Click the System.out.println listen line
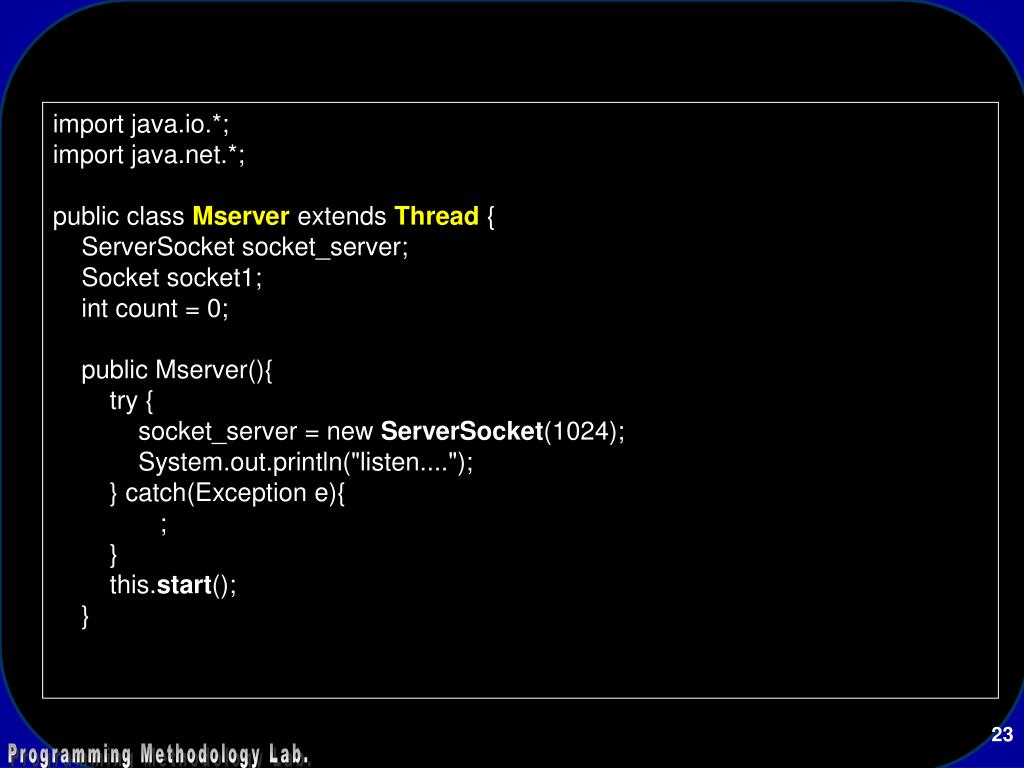The width and height of the screenshot is (1024, 768). (306, 462)
